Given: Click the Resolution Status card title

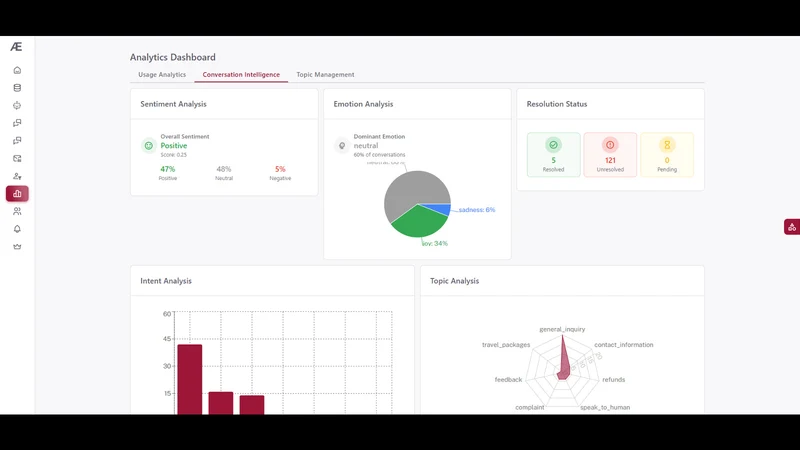Looking at the screenshot, I should tap(557, 104).
